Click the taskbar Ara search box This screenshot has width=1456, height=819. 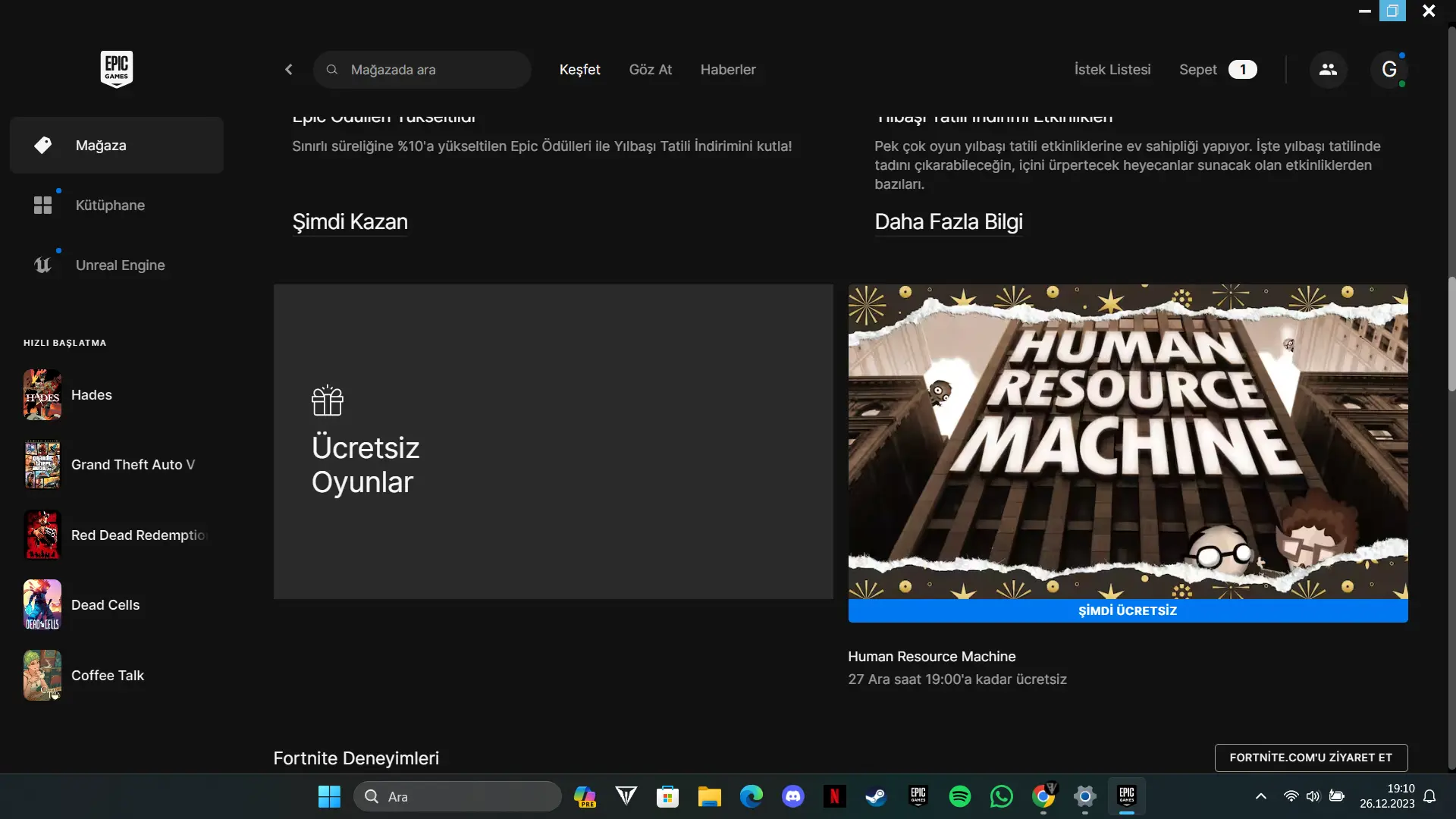tap(457, 796)
